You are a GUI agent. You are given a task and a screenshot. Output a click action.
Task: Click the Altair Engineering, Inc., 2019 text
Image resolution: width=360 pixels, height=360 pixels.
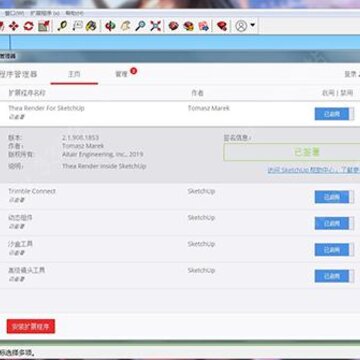(103, 154)
